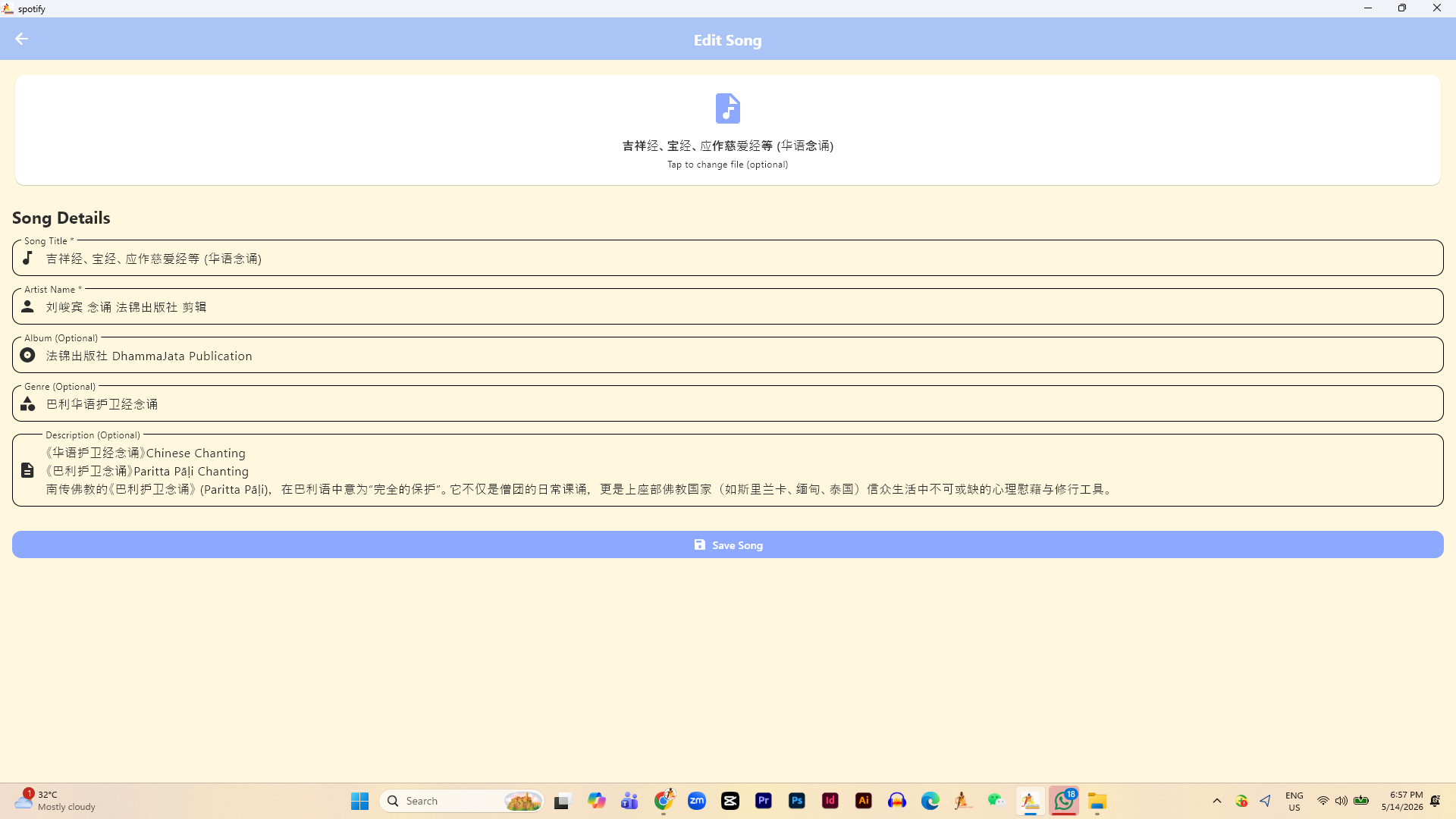Open File Explorer from the taskbar
The image size is (1456, 819).
[1097, 801]
